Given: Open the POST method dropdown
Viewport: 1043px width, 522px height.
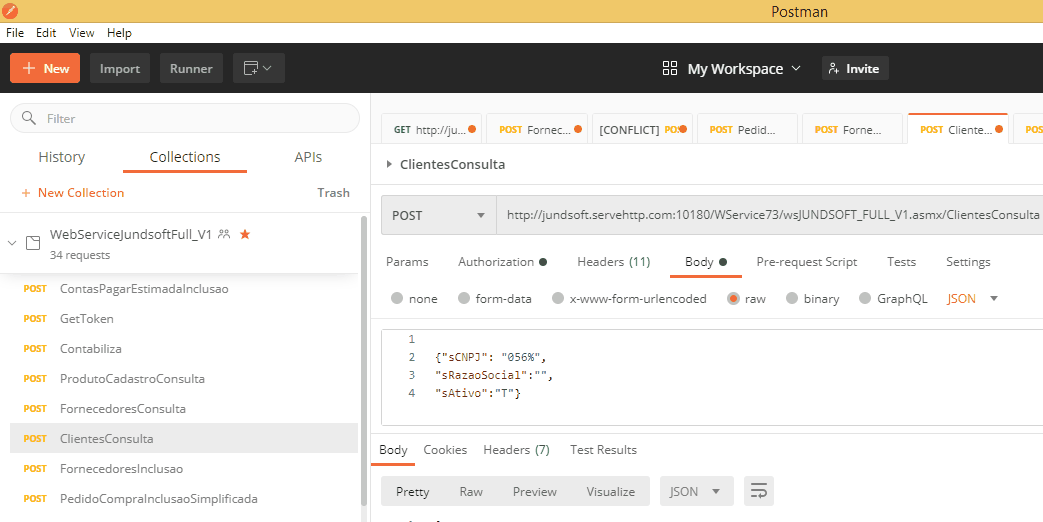Looking at the screenshot, I should pos(438,215).
